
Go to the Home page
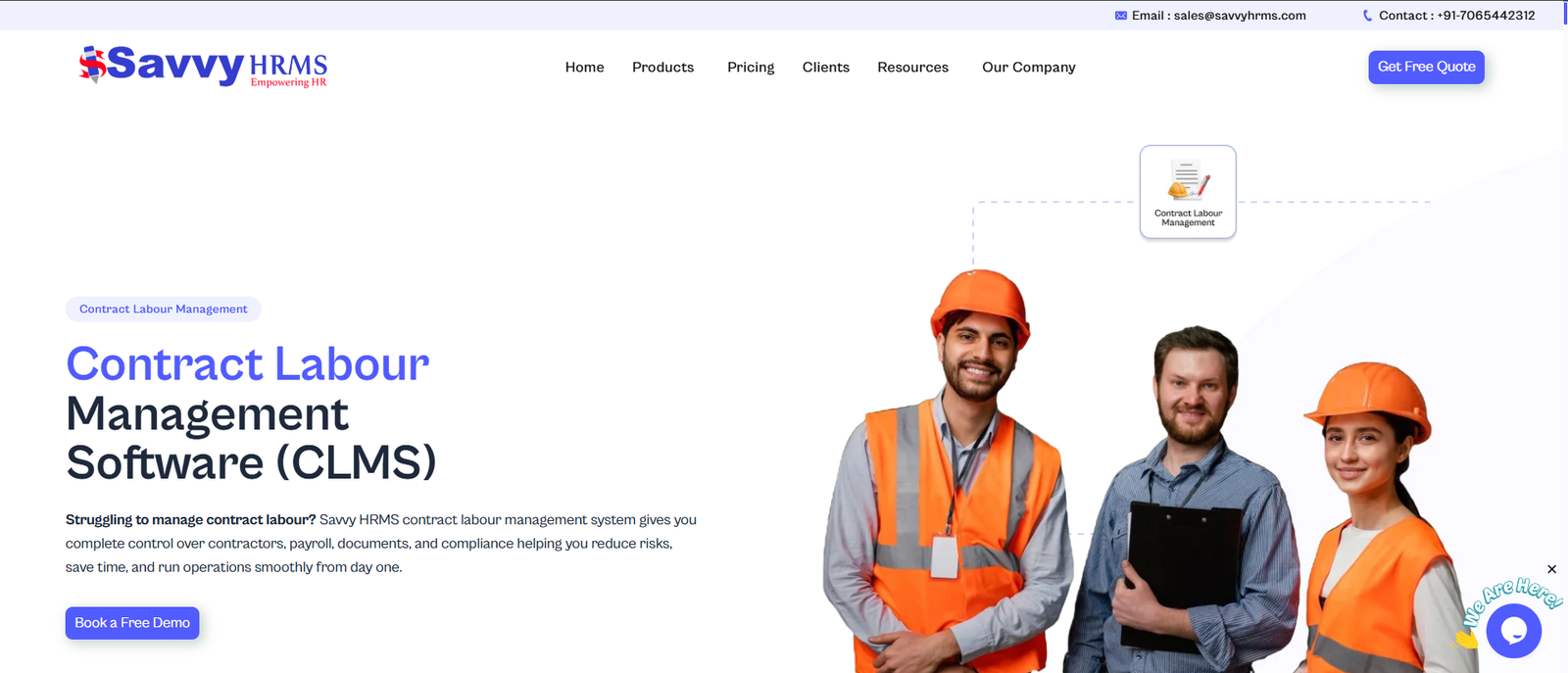(584, 68)
